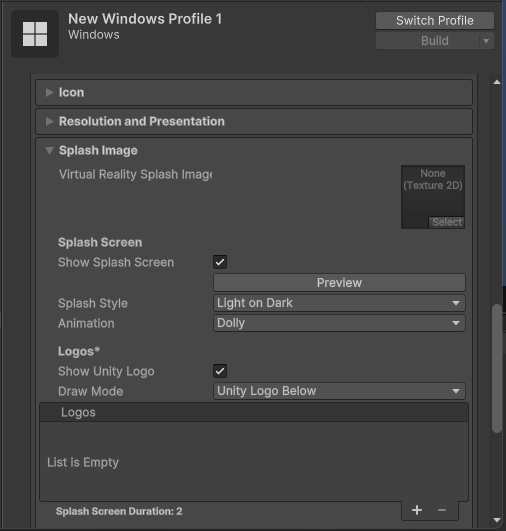Screen dimensions: 506x531
Task: Click the 'New Windows Profile 1' title
Action: click(x=145, y=19)
